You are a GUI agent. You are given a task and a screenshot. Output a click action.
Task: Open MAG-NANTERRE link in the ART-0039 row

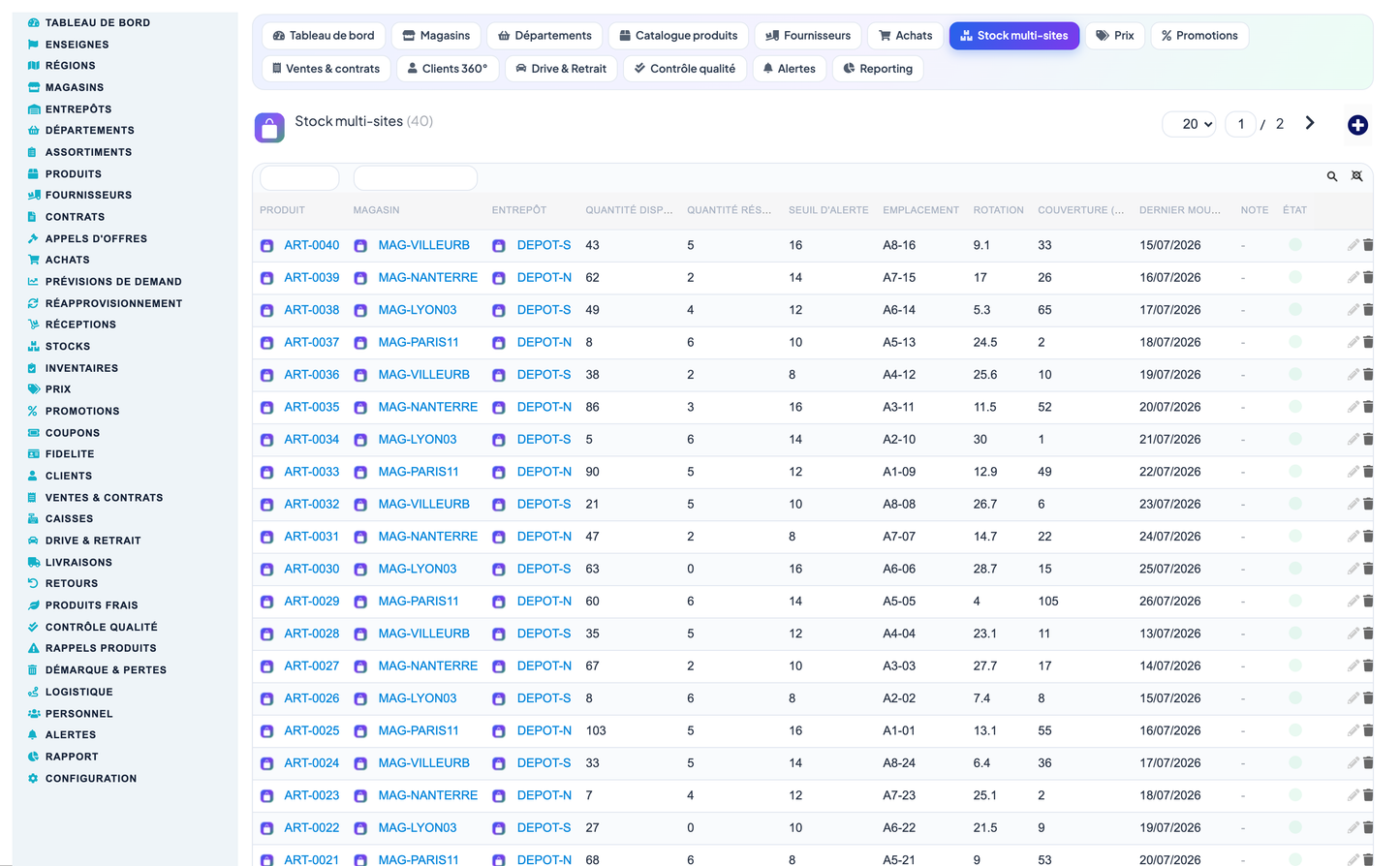click(x=428, y=277)
